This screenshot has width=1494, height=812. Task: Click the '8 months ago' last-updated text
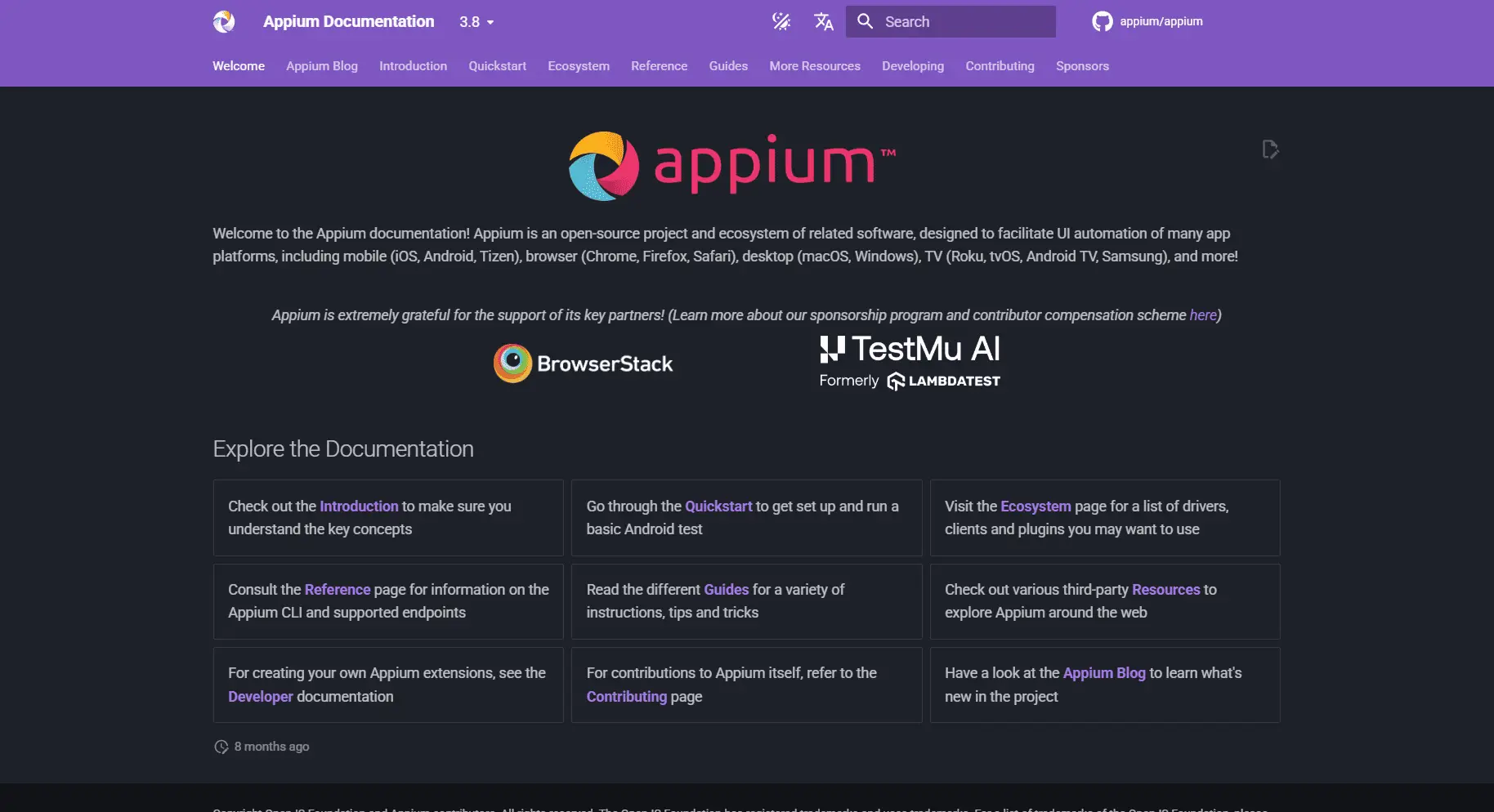tap(271, 747)
